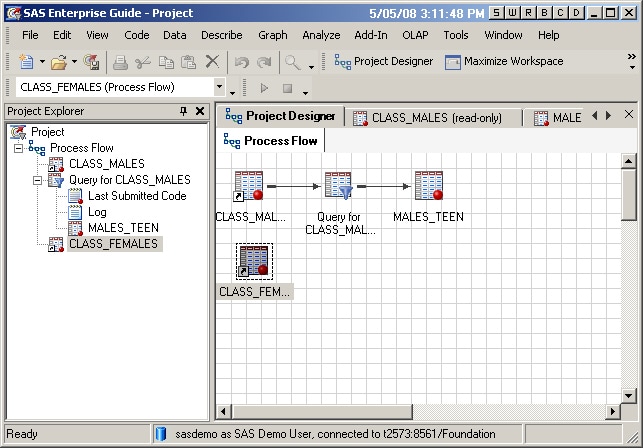The image size is (643, 448).
Task: Select the Query for CLASS_MALES filter node
Action: pyautogui.click(x=338, y=187)
